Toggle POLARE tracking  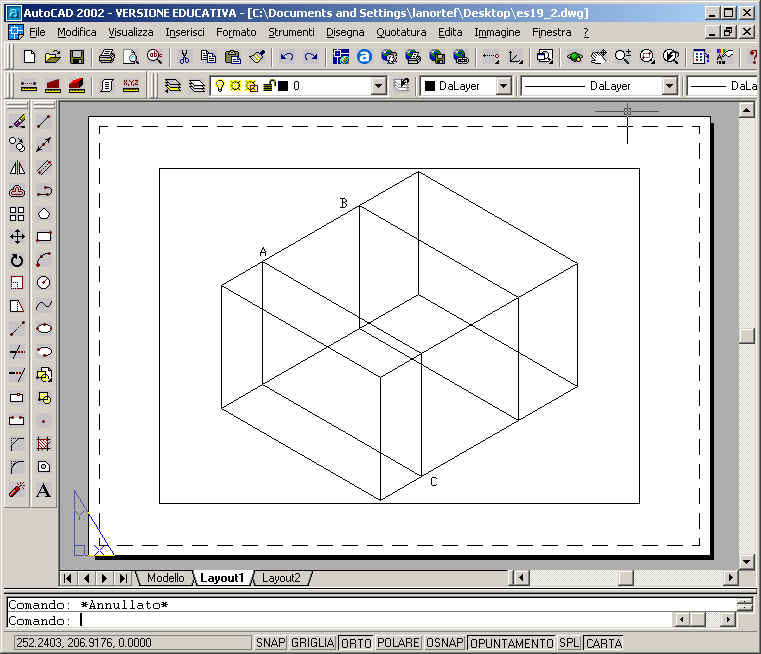[x=398, y=643]
